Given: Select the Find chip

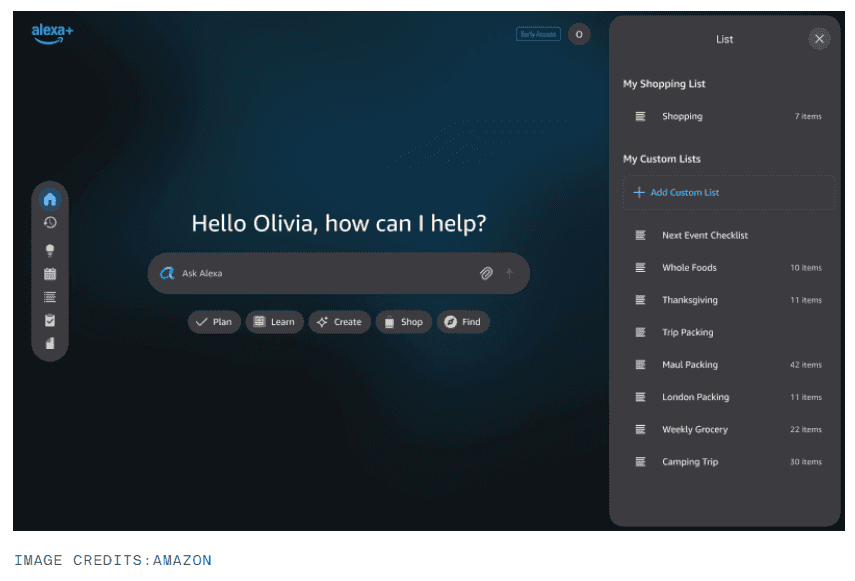Looking at the screenshot, I should pyautogui.click(x=463, y=322).
